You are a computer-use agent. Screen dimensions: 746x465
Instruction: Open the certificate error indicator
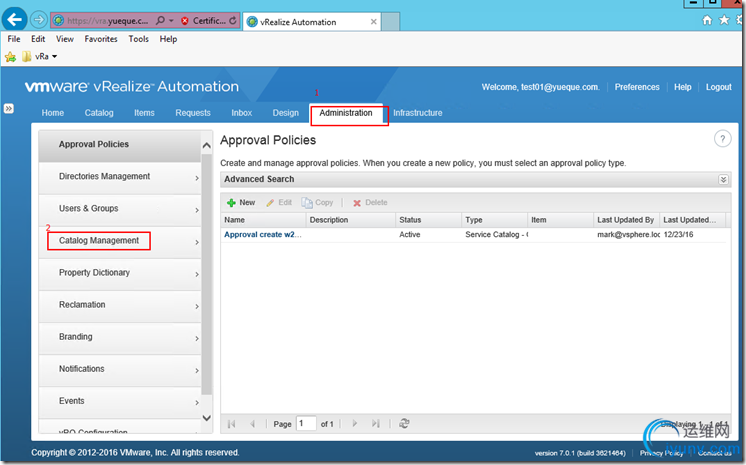203,20
